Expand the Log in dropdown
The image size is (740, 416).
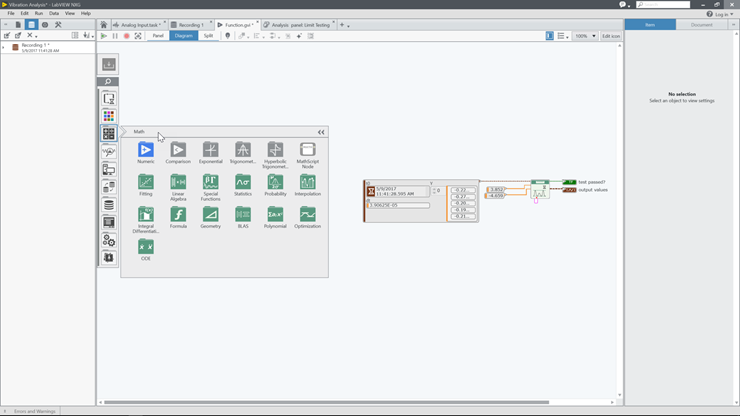(x=722, y=14)
